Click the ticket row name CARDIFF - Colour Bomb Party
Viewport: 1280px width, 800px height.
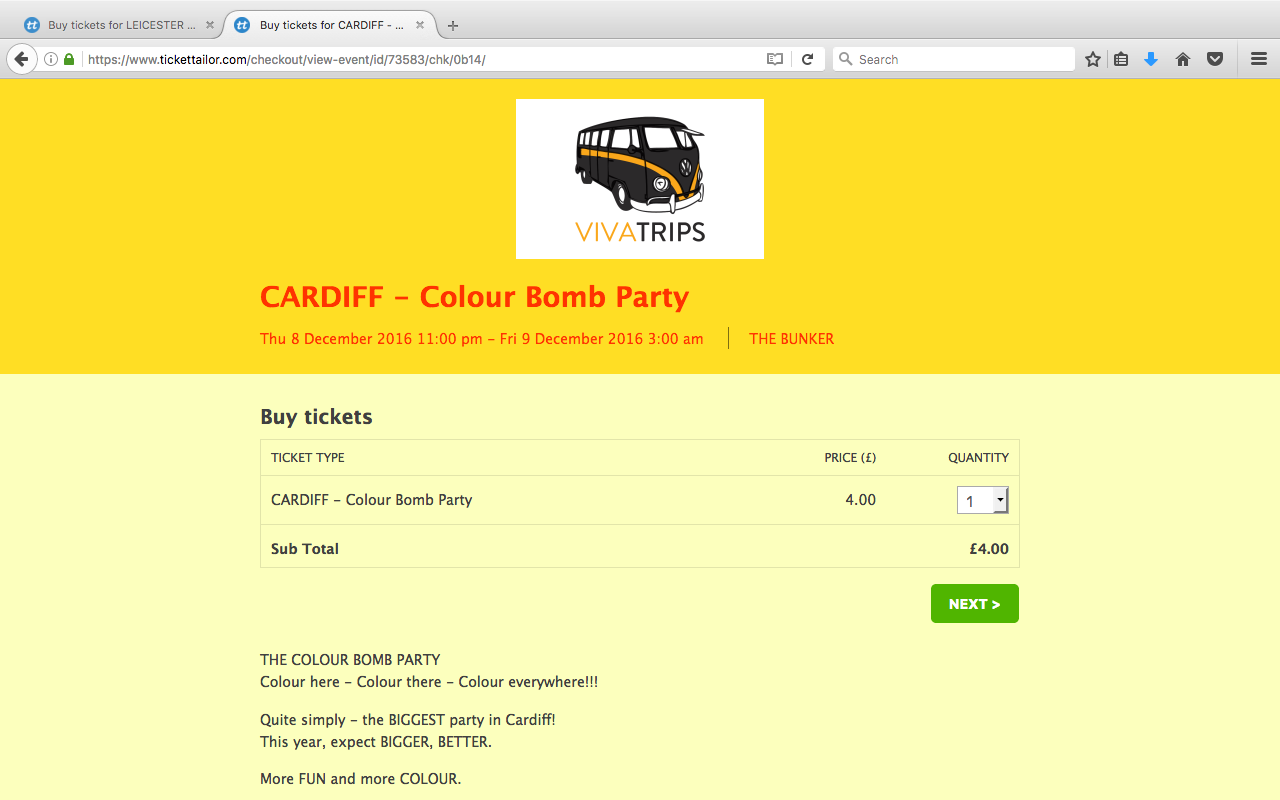372,500
